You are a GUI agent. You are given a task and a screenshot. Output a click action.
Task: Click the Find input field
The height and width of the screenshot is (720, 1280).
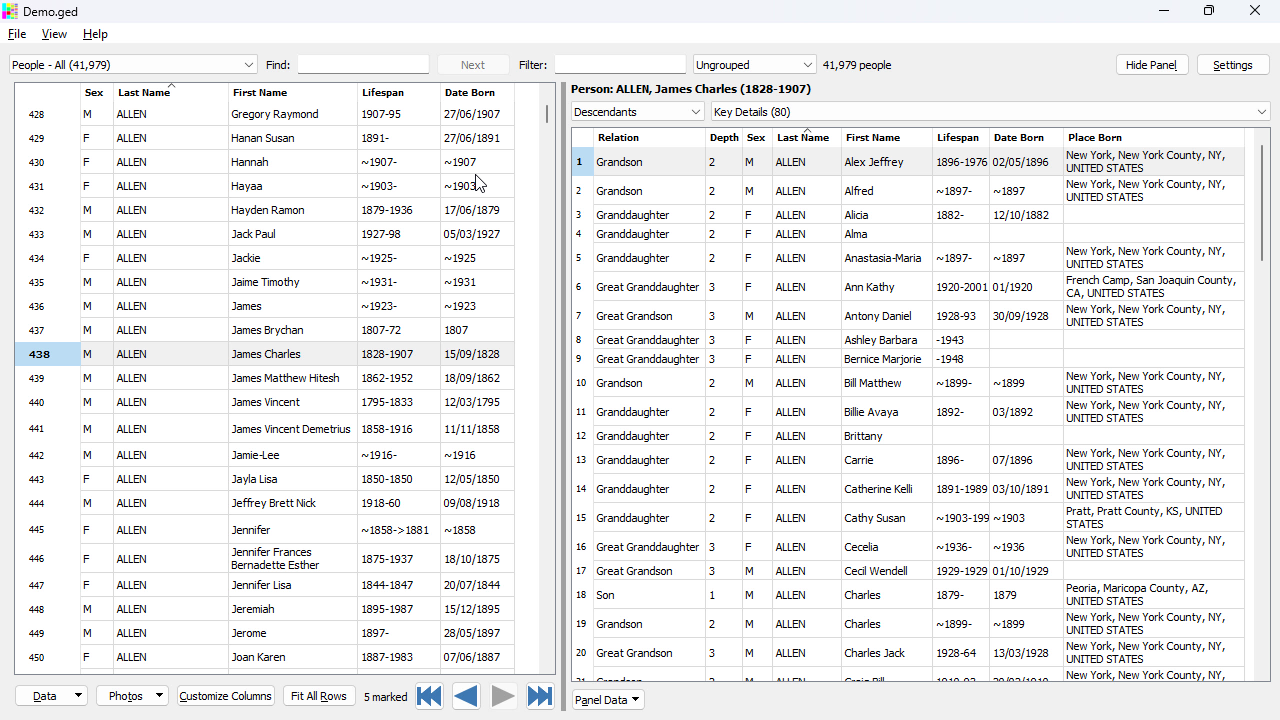(363, 65)
